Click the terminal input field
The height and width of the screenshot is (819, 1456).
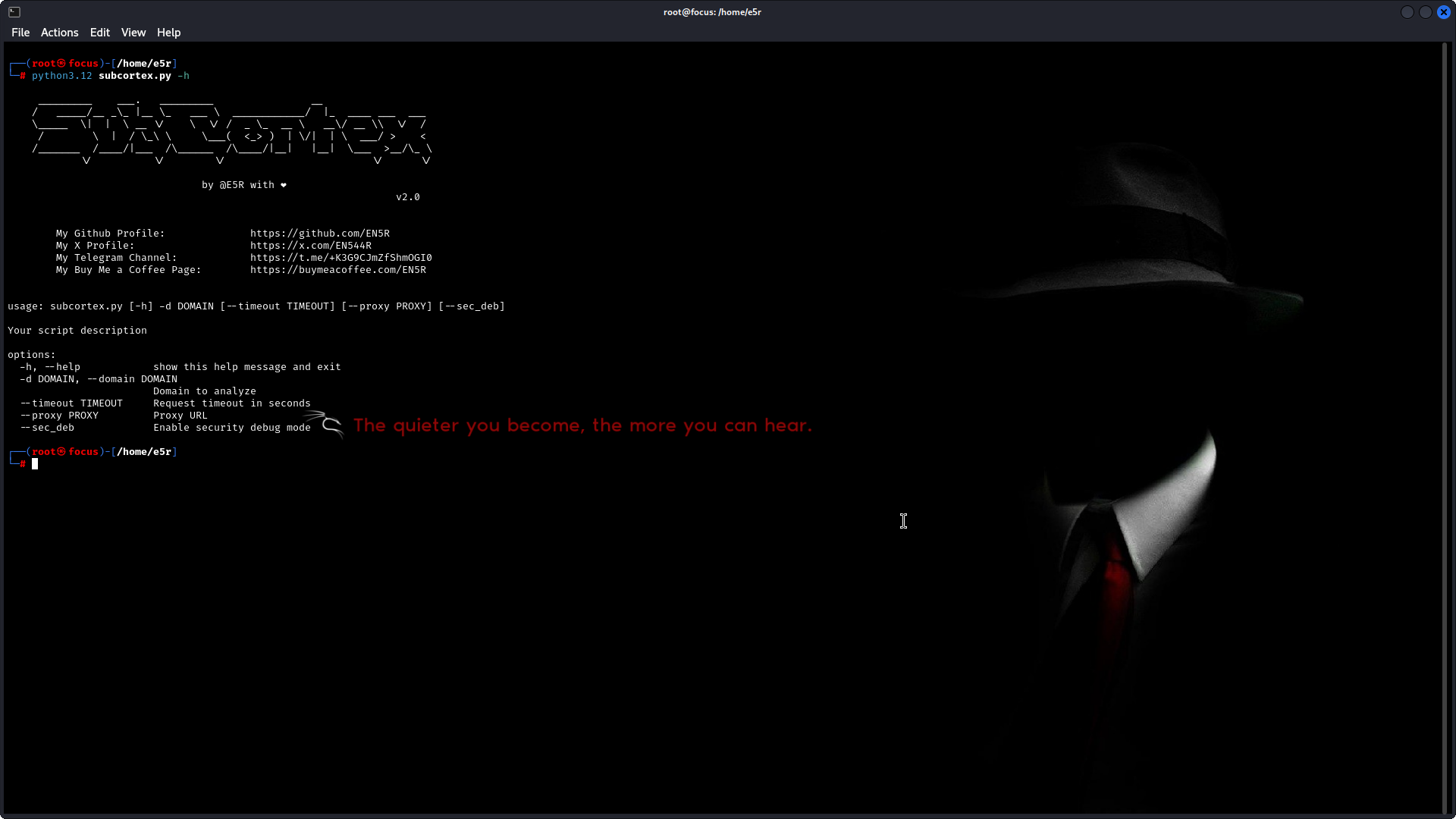point(35,463)
